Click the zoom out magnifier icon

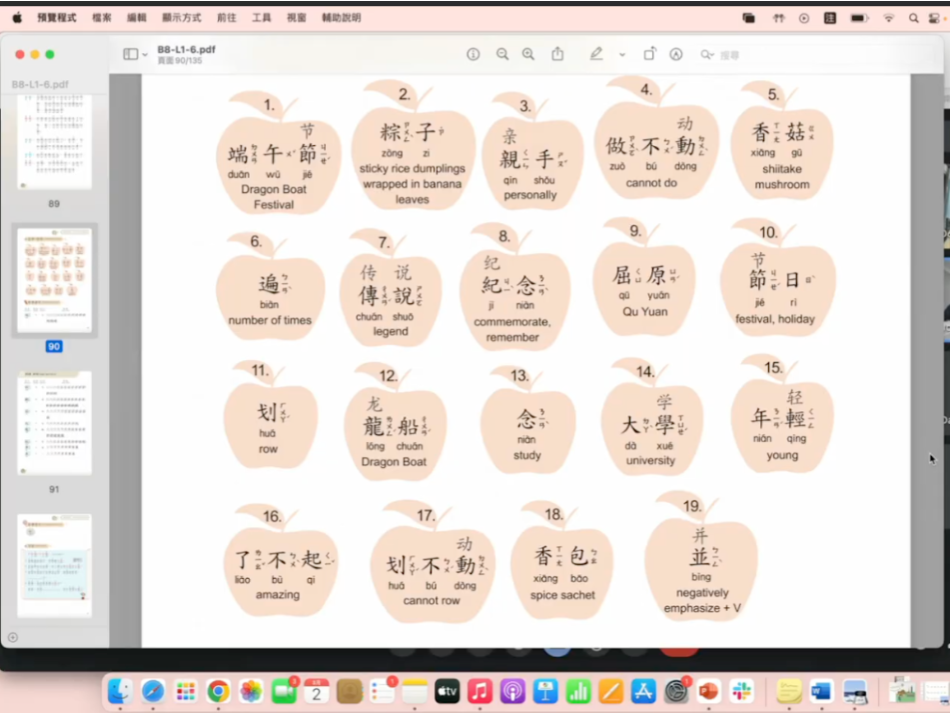502,54
